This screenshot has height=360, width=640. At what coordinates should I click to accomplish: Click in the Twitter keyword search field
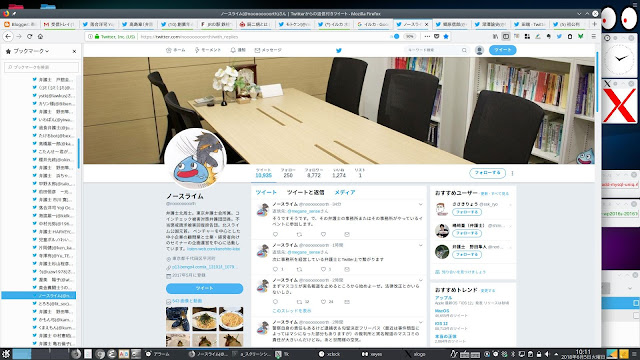coord(433,50)
